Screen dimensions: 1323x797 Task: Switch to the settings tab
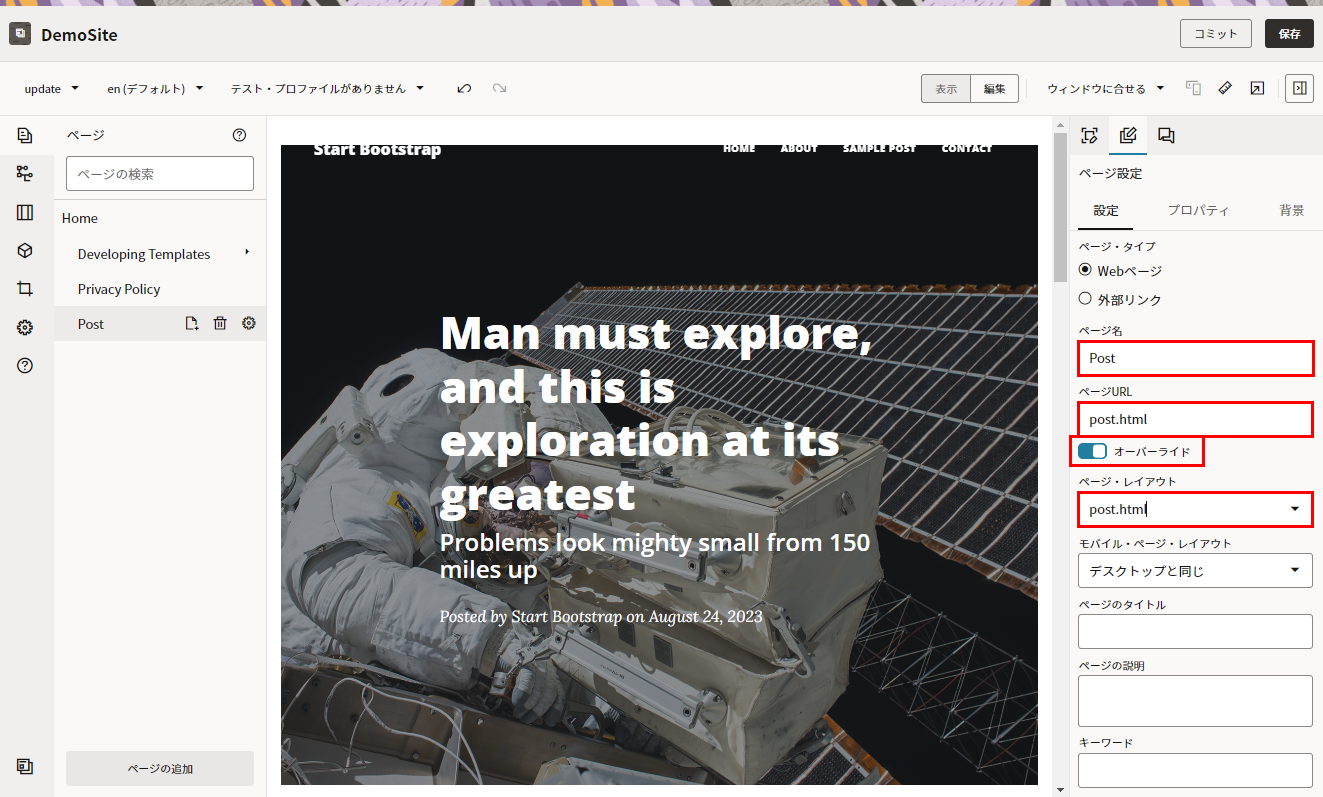(1106, 210)
